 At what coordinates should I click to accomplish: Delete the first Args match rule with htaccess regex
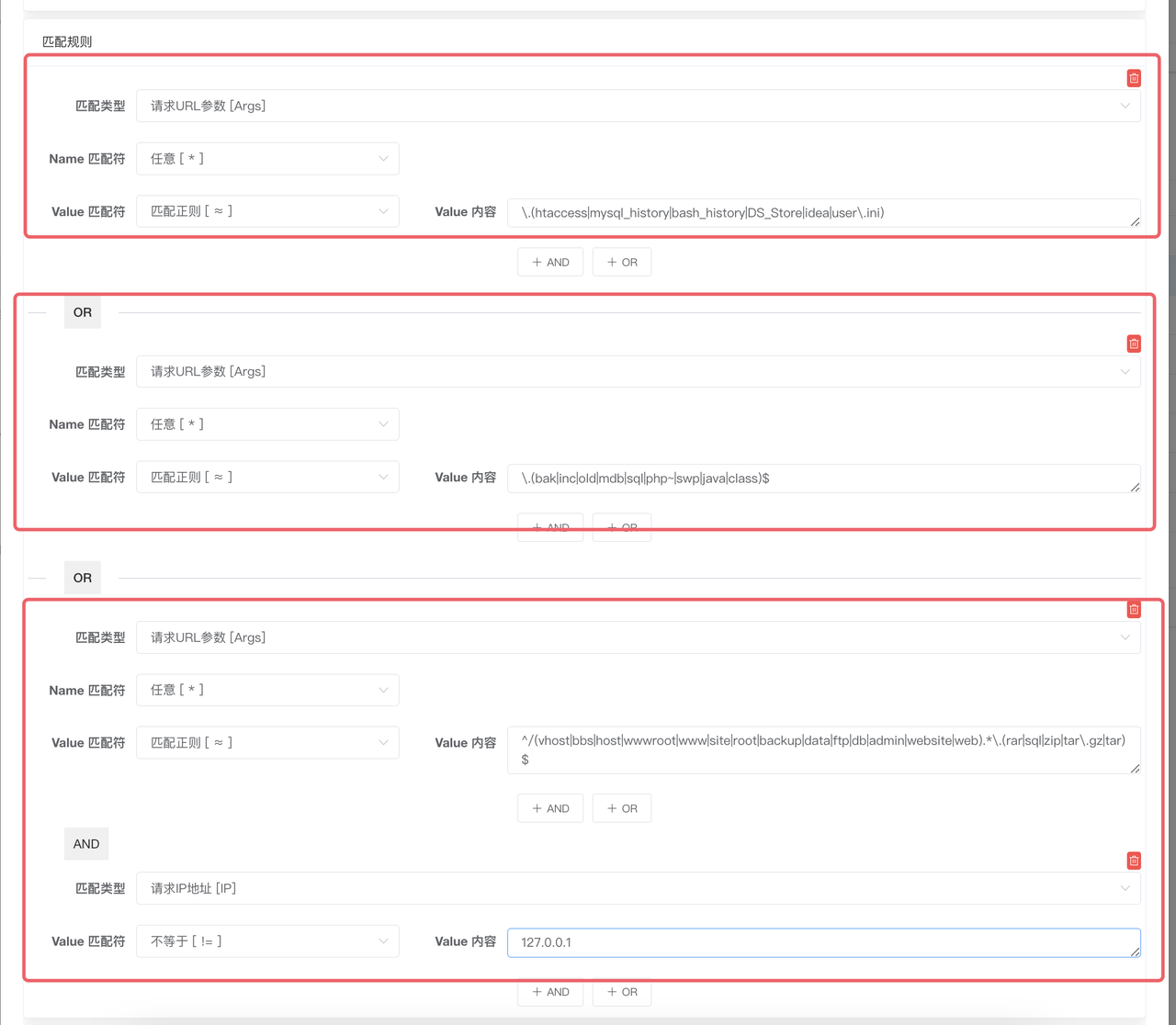pos(1134,78)
